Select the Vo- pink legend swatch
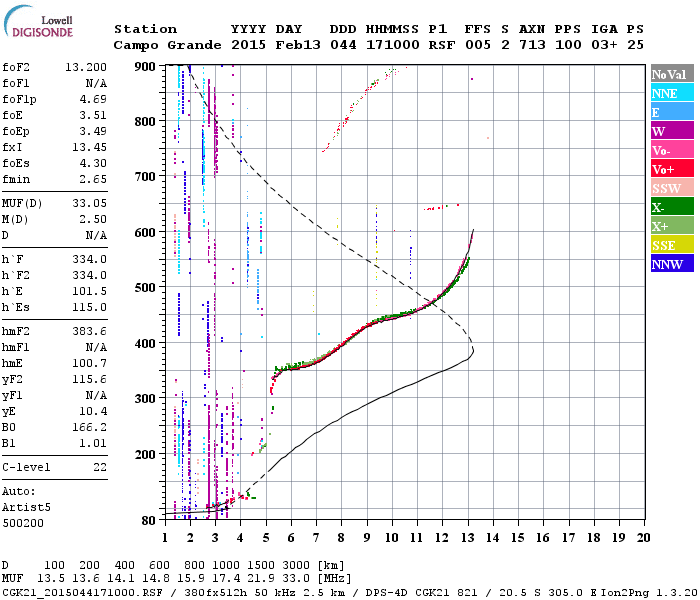Screen dimensions: 700x600 (672, 150)
